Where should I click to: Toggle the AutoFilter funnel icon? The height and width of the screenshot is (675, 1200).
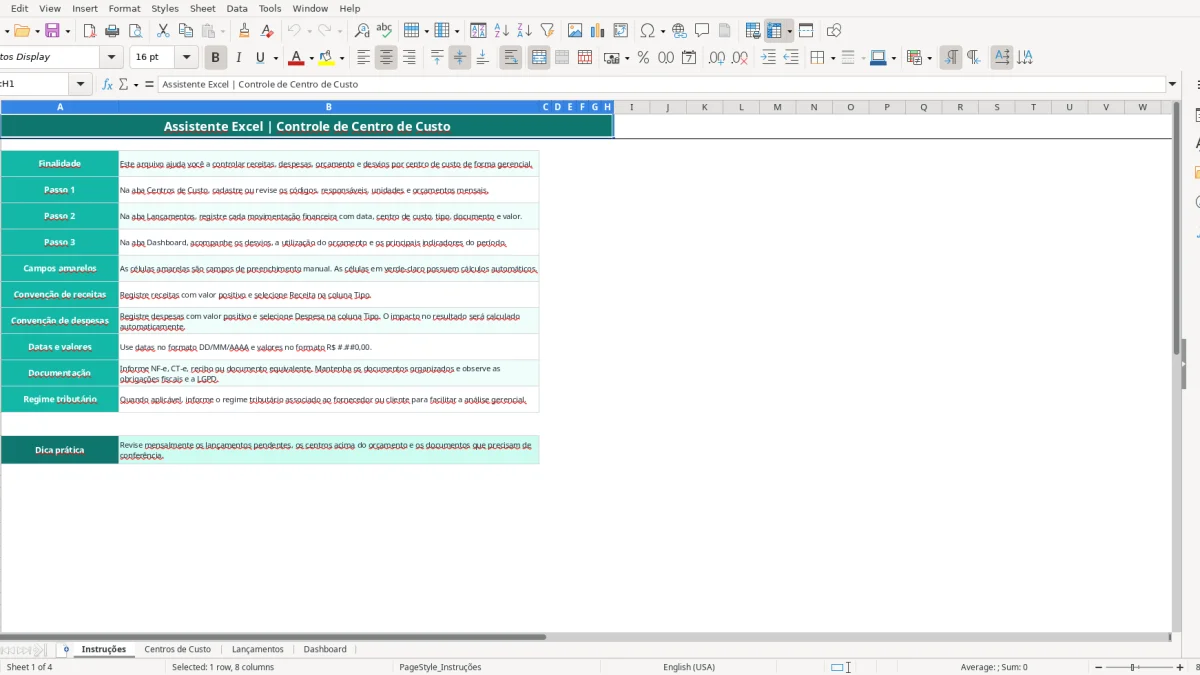tap(547, 31)
